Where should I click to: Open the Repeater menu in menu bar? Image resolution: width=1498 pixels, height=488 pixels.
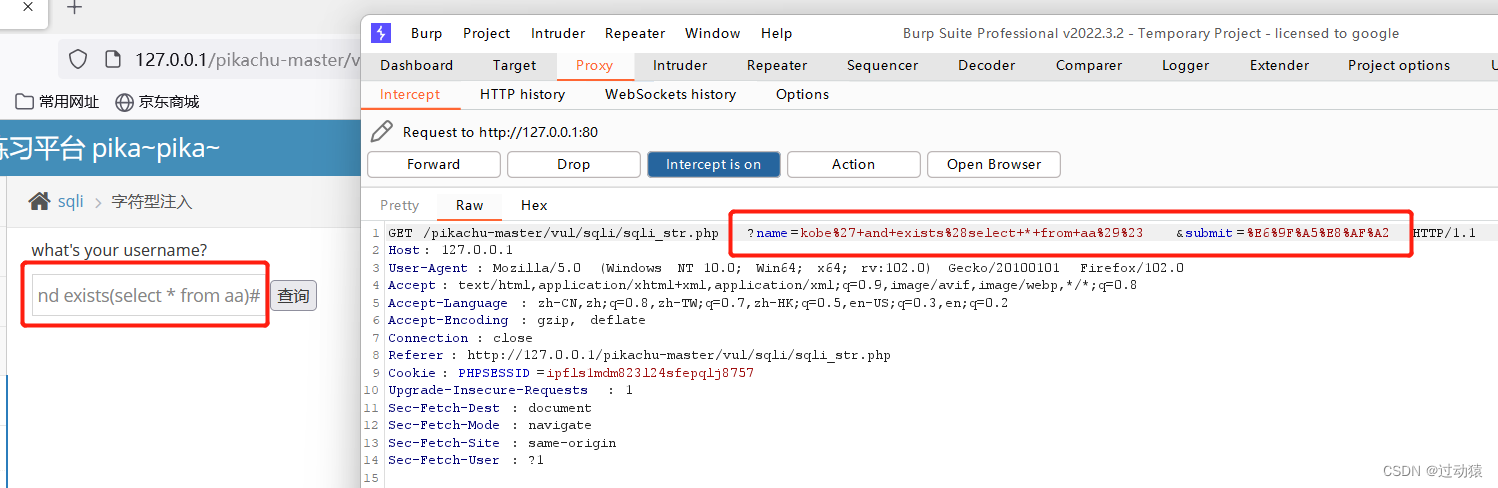635,33
